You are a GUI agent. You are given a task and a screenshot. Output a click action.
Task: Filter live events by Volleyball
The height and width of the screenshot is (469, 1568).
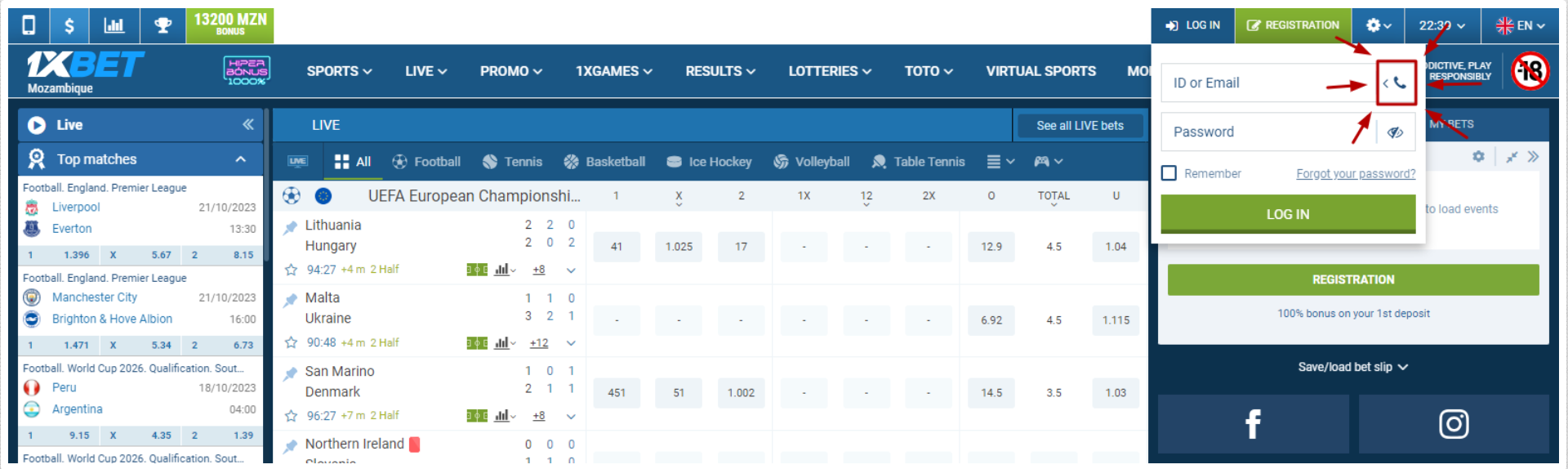[811, 162]
